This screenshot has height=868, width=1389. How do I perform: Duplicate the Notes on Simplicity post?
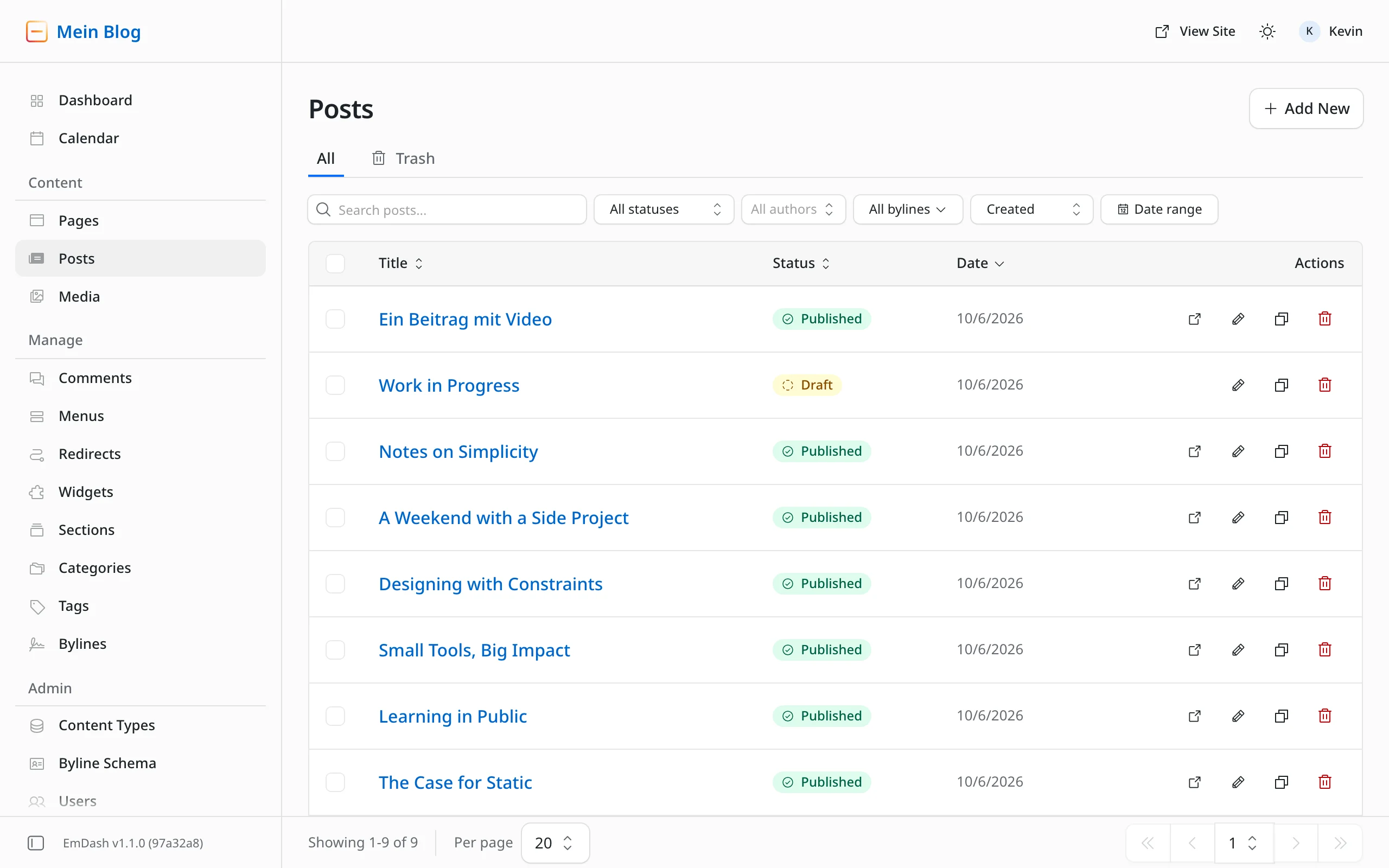(x=1281, y=451)
